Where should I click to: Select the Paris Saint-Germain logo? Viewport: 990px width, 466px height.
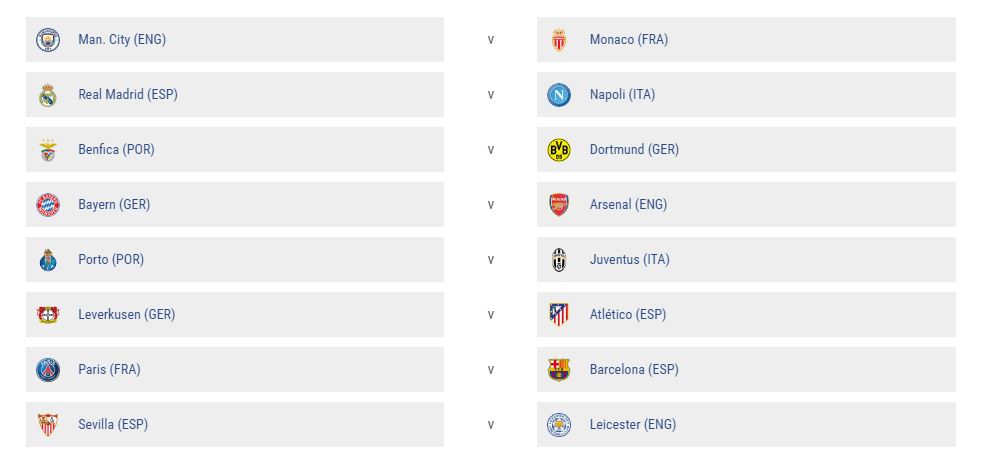48,369
